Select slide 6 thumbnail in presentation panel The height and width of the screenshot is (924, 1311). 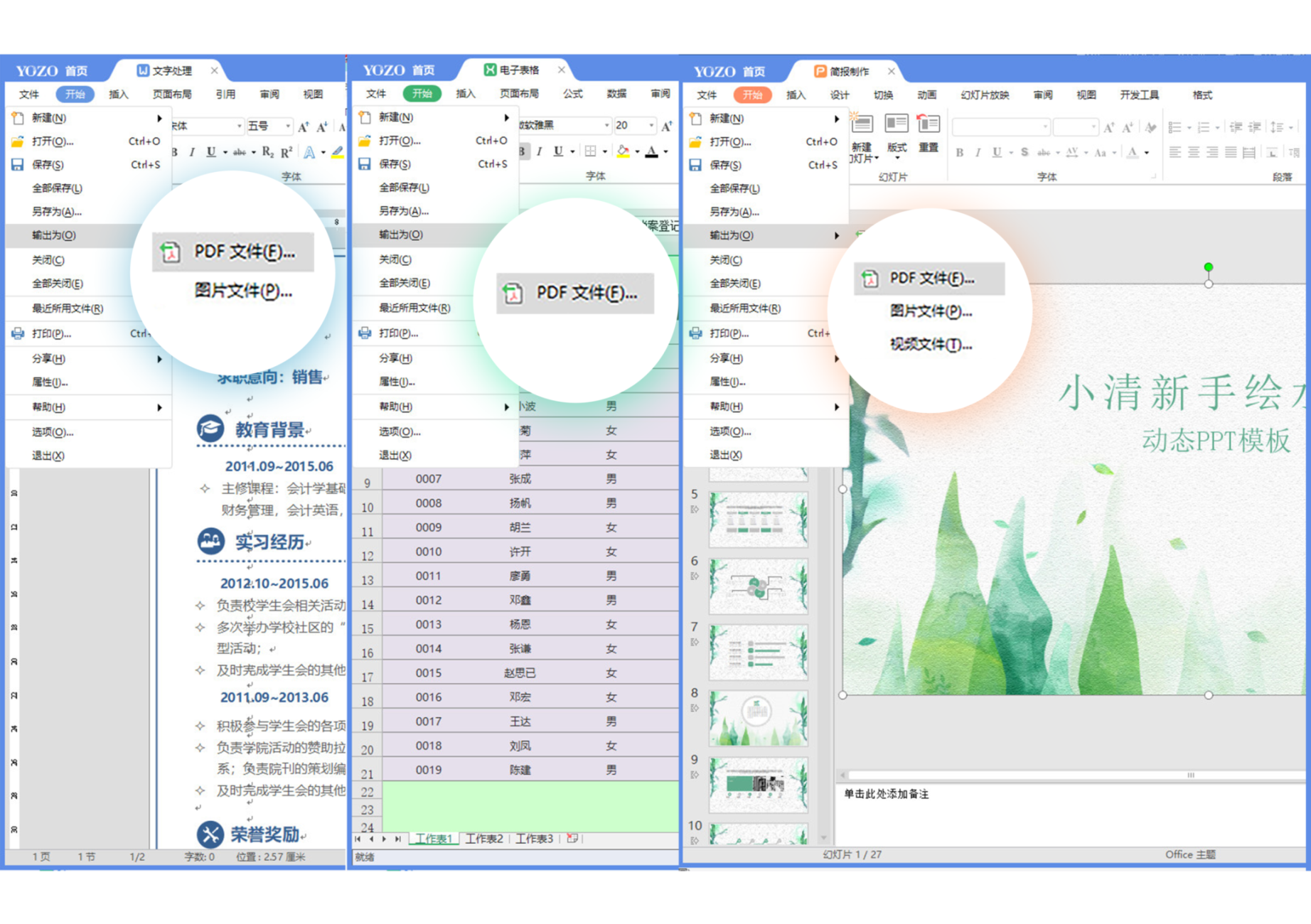[759, 586]
